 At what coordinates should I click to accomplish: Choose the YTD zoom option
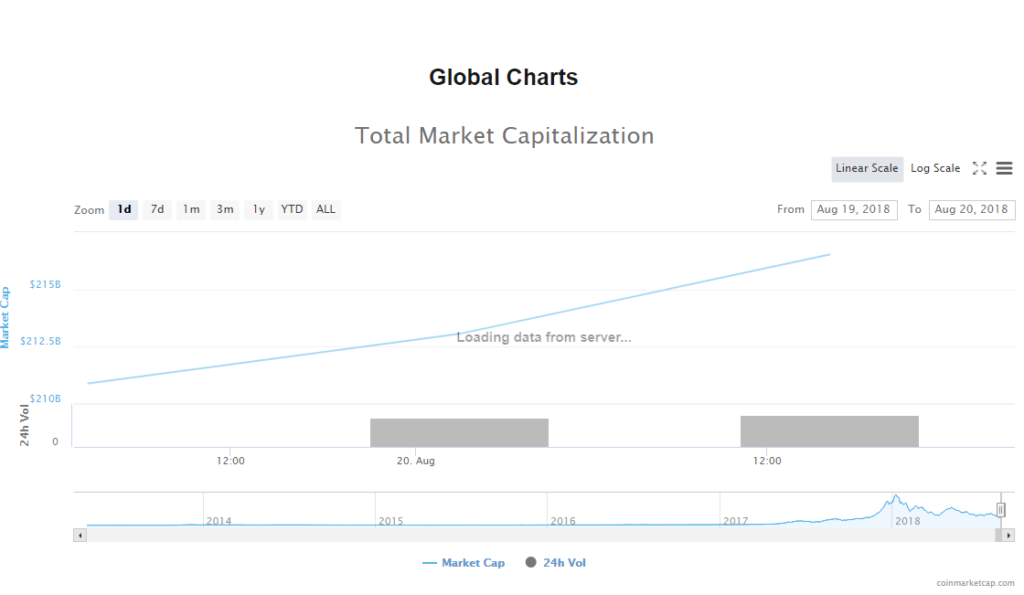(x=292, y=210)
